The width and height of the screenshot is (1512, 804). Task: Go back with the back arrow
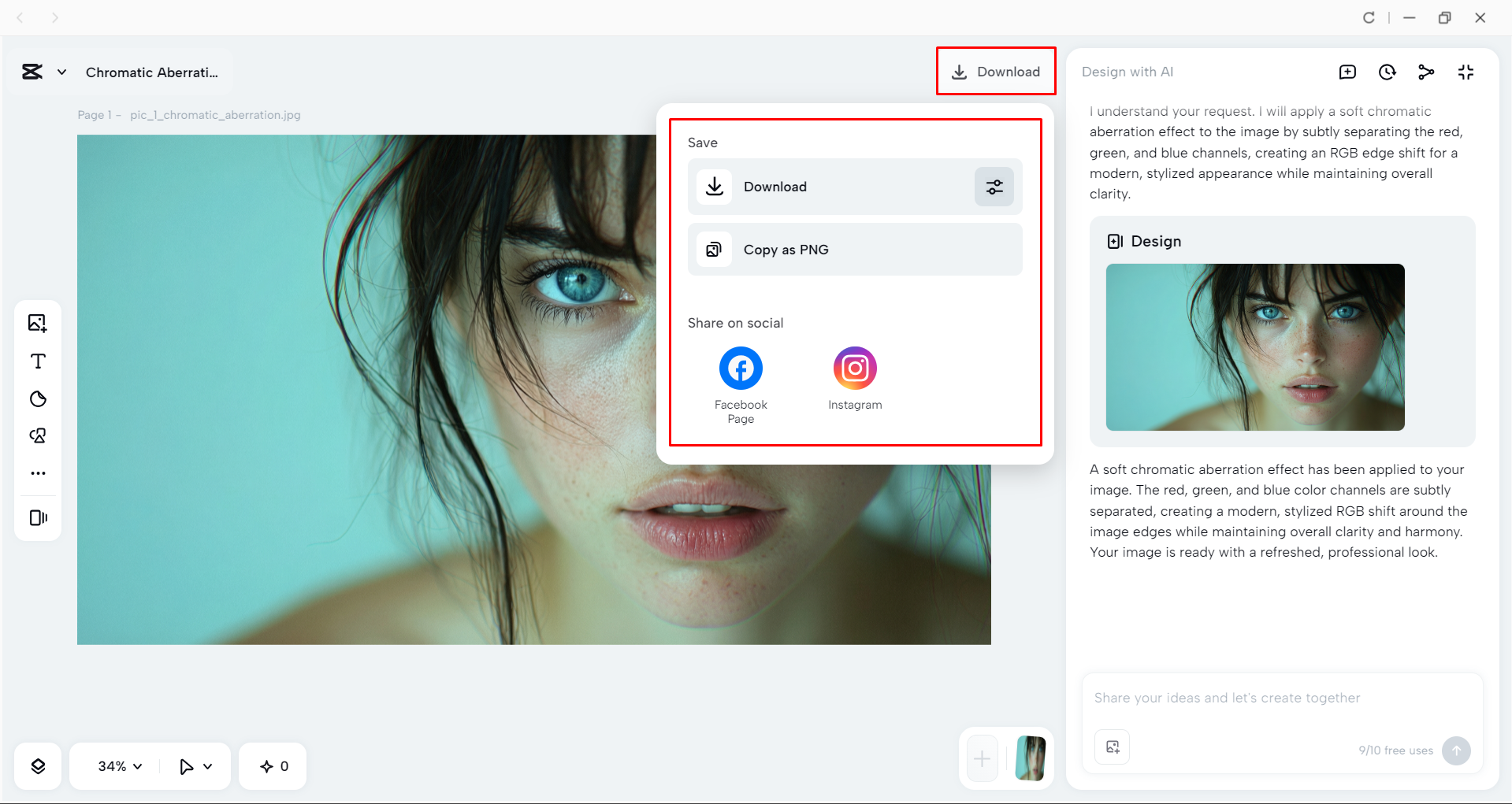coord(21,17)
